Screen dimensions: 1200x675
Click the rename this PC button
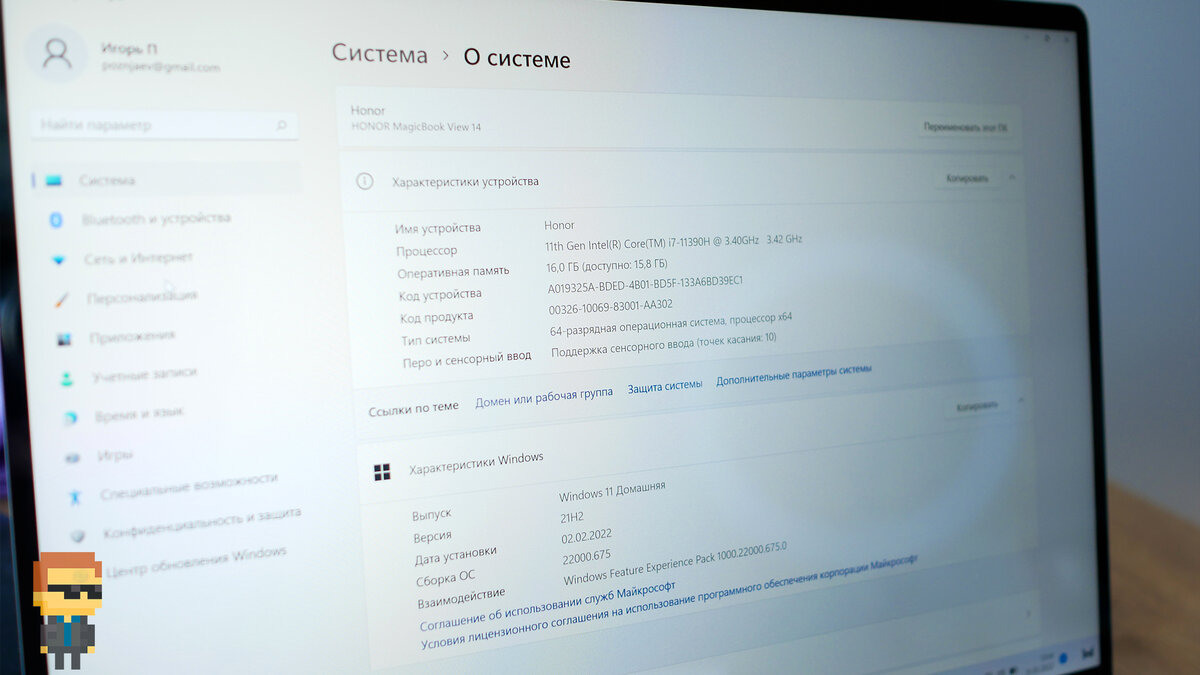click(965, 128)
